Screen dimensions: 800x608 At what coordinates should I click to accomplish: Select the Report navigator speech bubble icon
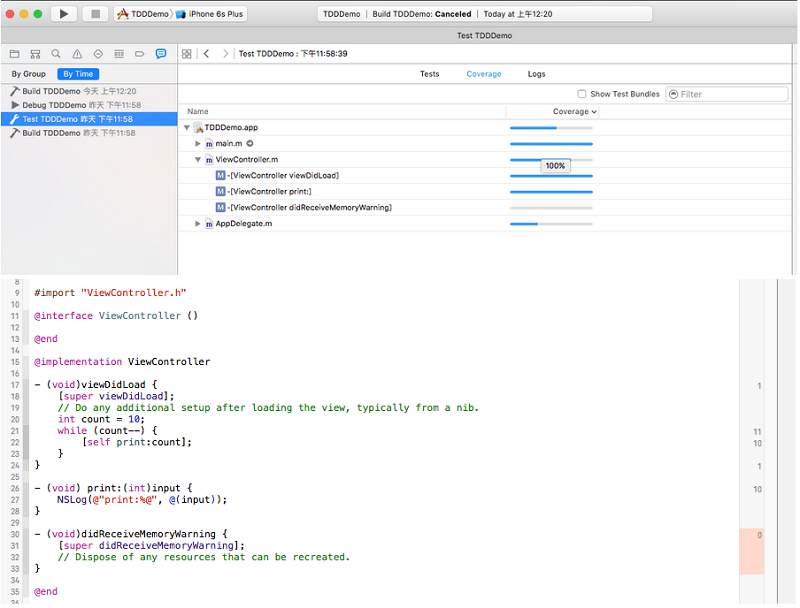161,54
